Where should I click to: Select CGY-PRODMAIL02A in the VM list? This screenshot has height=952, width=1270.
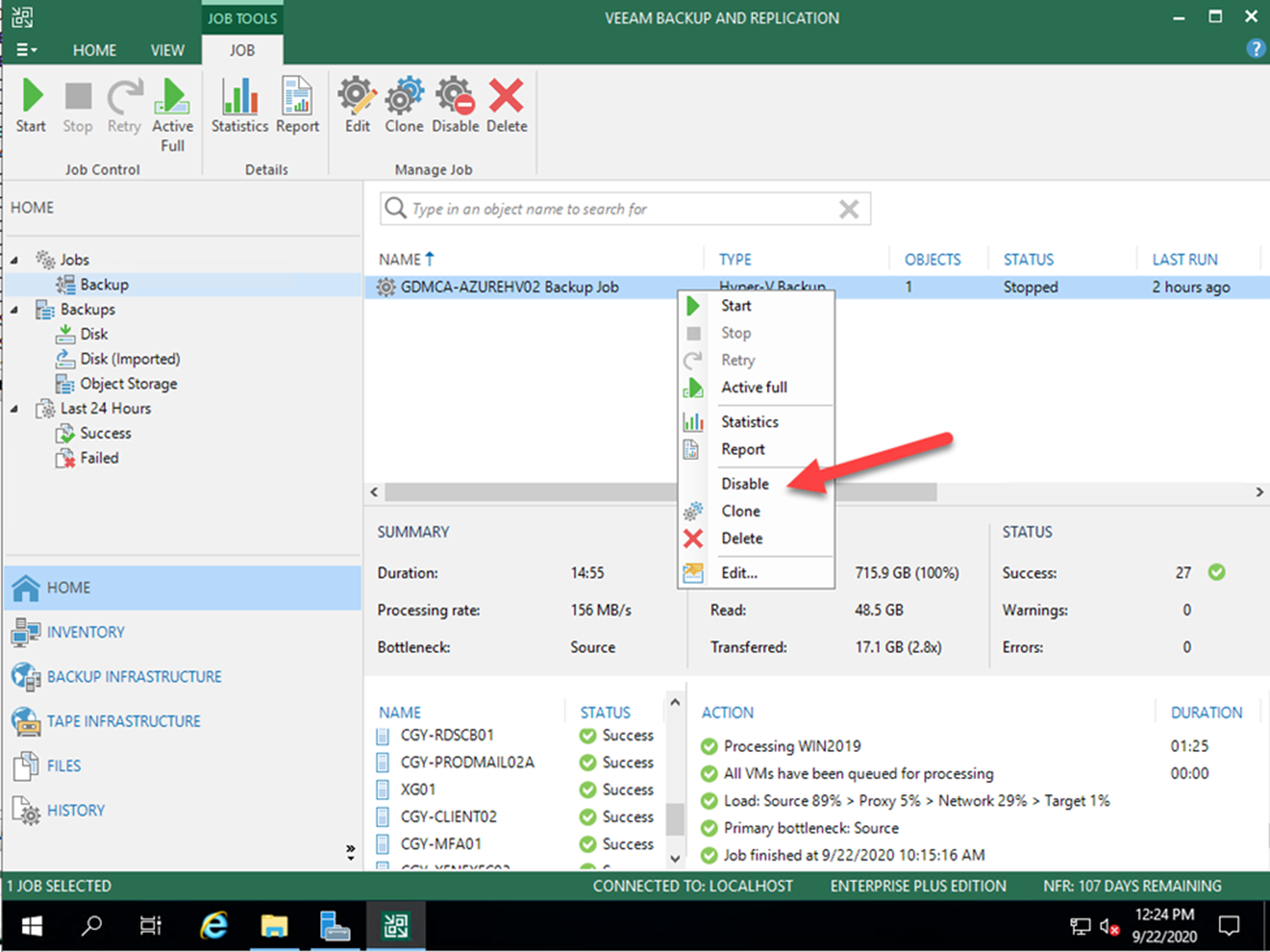467,762
